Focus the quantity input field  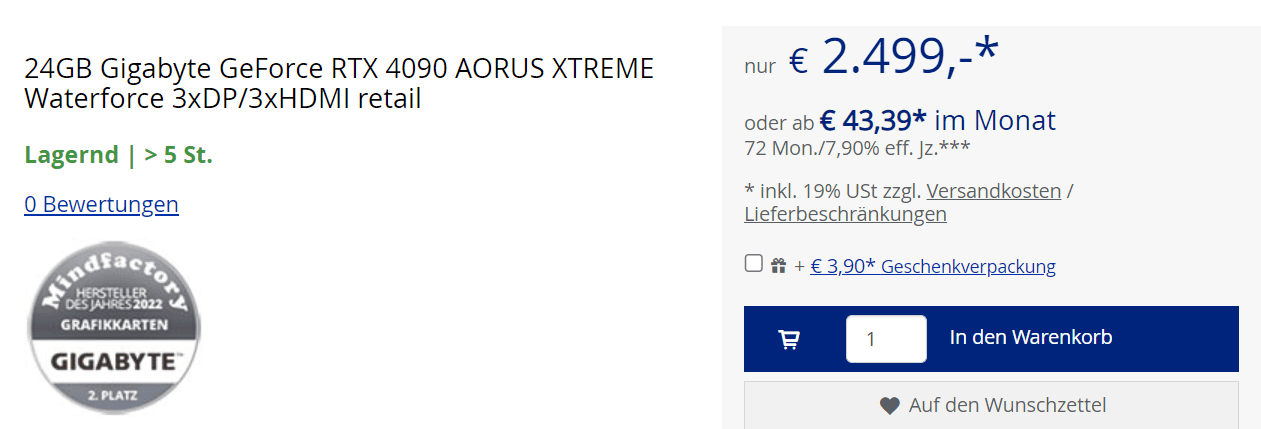[886, 339]
